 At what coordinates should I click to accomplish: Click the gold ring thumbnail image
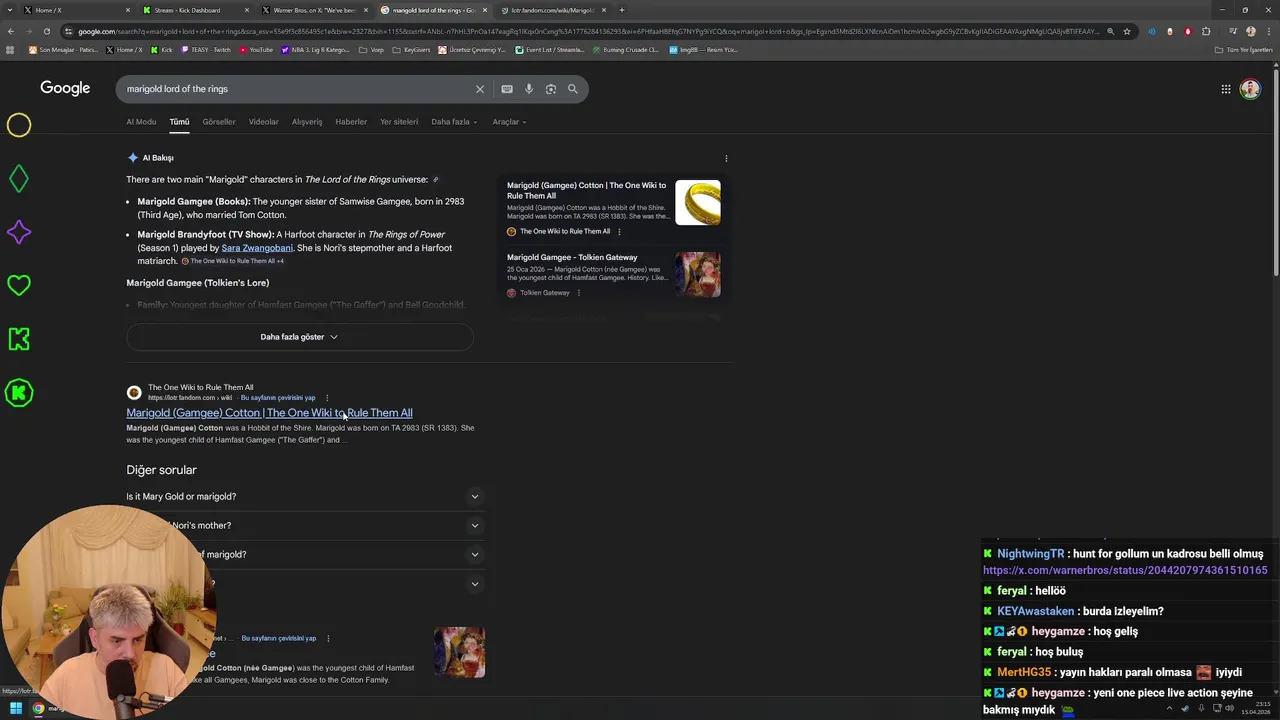pyautogui.click(x=698, y=202)
